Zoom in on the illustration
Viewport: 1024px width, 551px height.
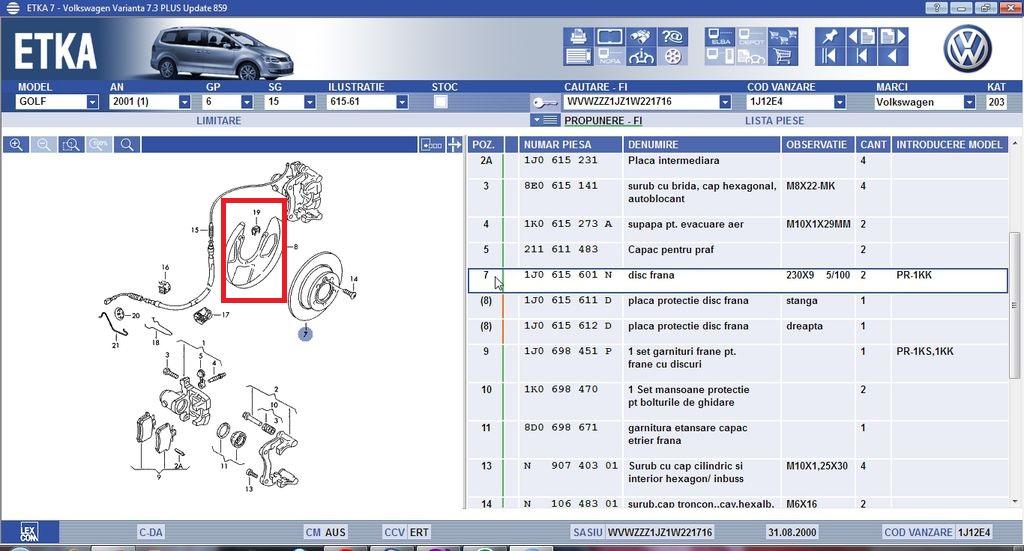[16, 144]
